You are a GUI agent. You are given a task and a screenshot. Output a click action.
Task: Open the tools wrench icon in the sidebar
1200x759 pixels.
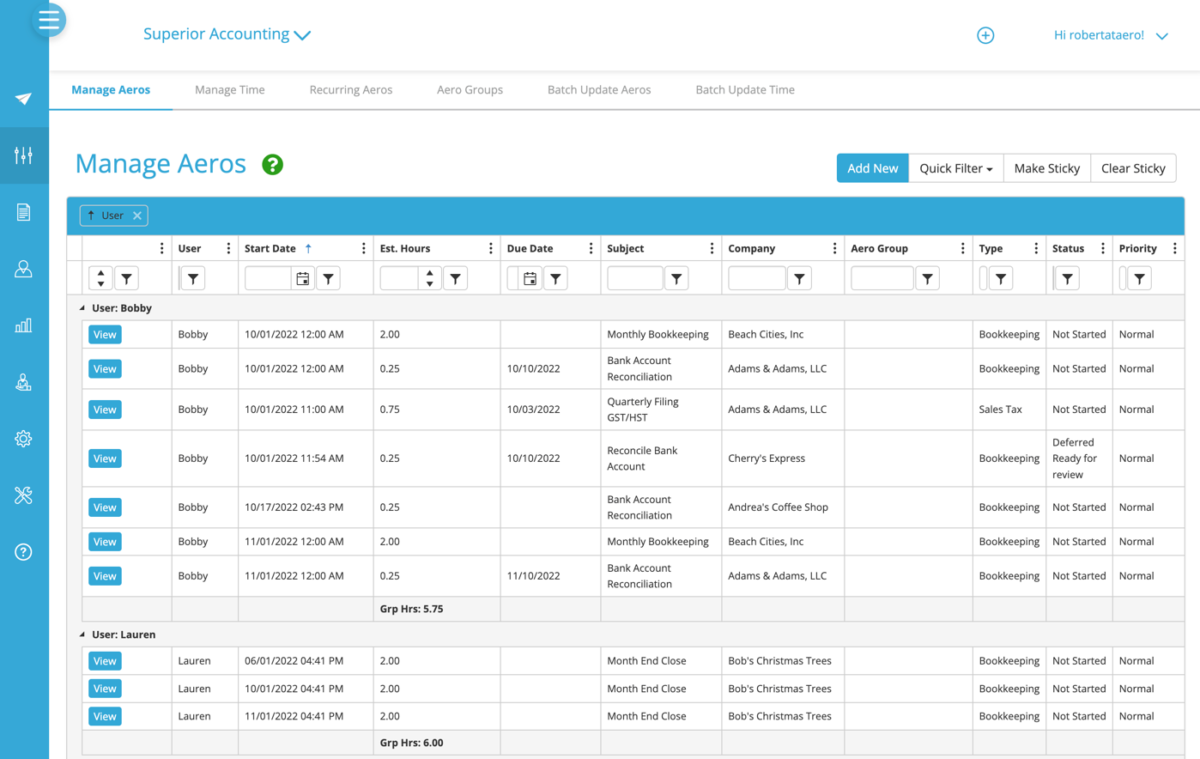tap(23, 495)
